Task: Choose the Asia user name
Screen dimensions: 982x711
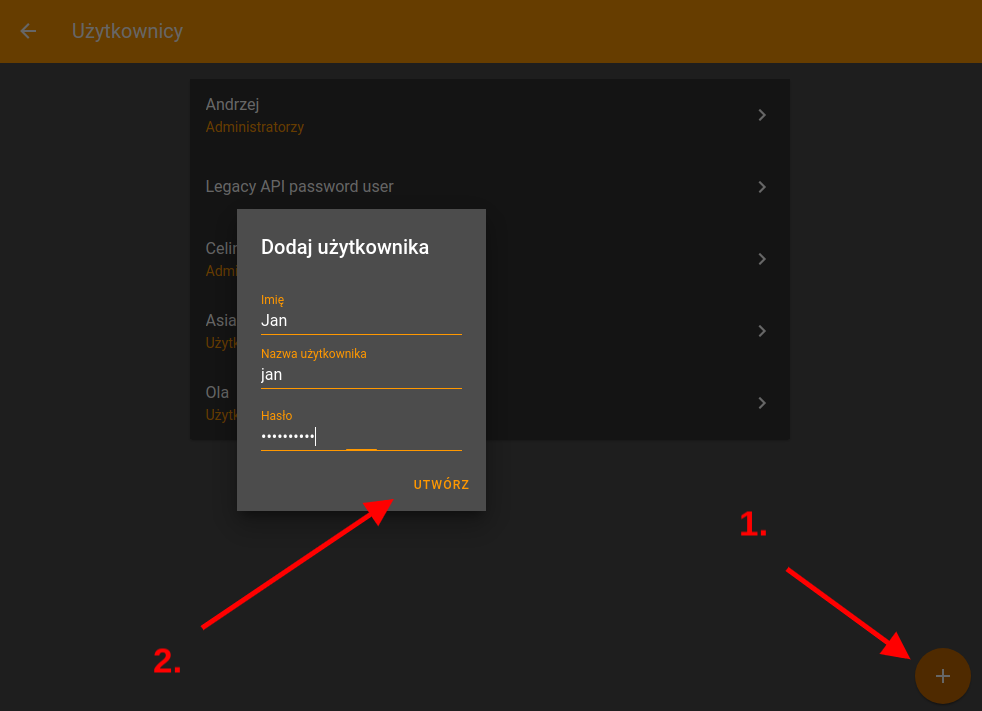Action: tap(219, 321)
